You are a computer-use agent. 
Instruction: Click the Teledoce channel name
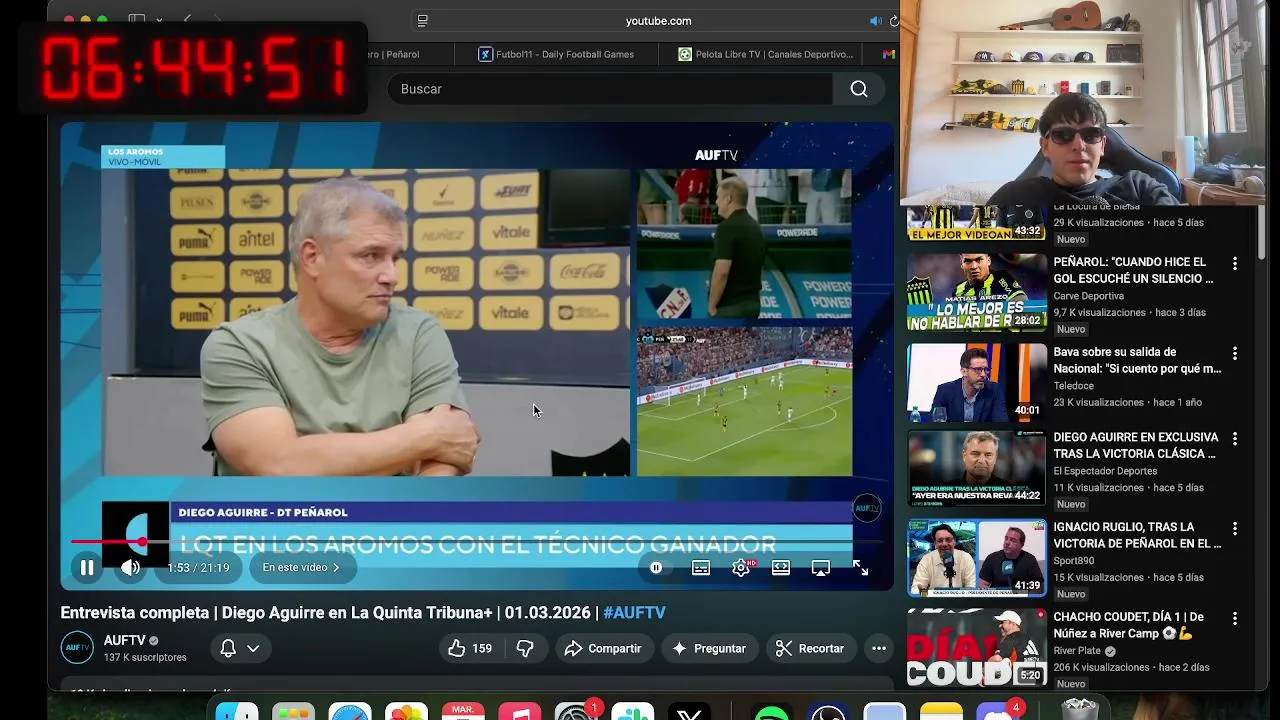[x=1073, y=386]
